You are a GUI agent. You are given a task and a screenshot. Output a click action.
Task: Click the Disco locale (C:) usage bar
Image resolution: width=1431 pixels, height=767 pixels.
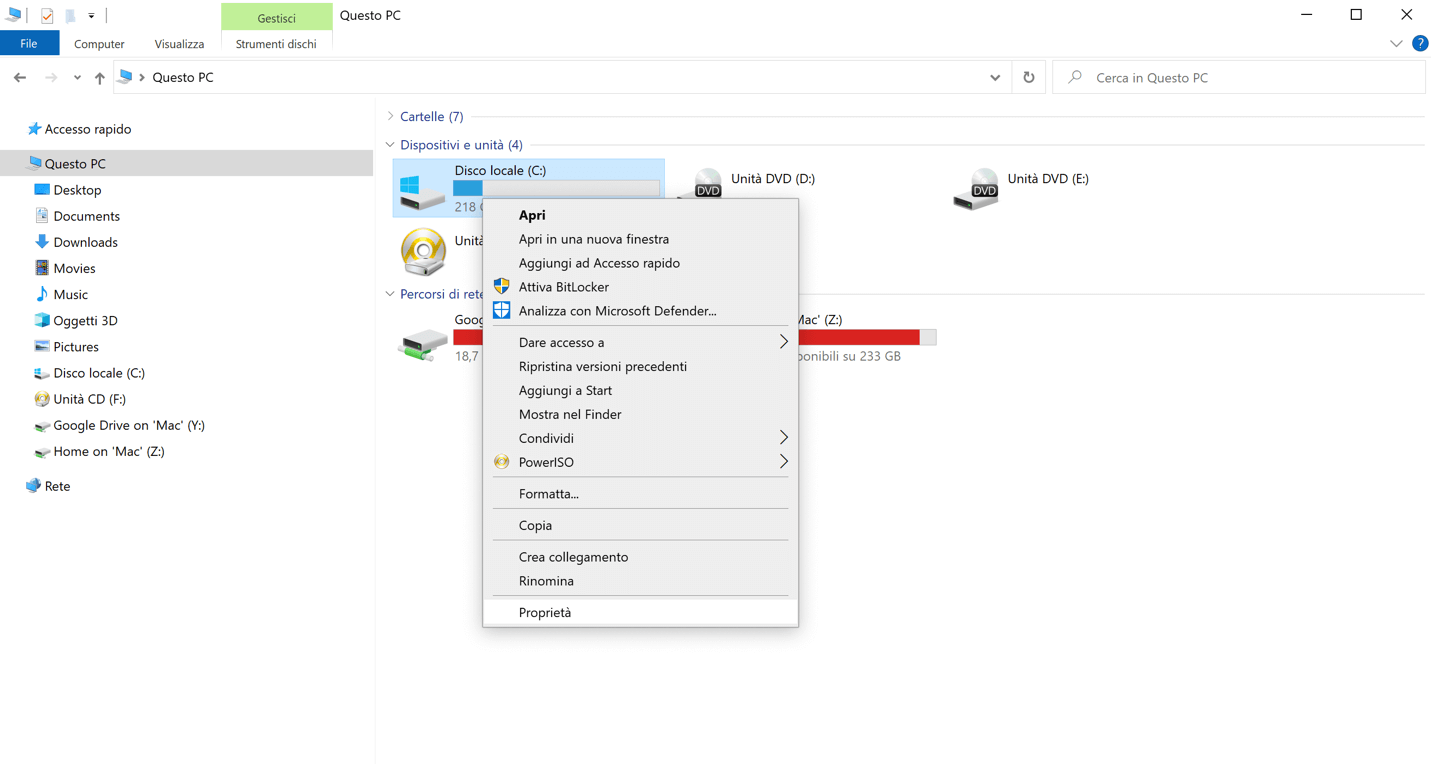pos(556,189)
